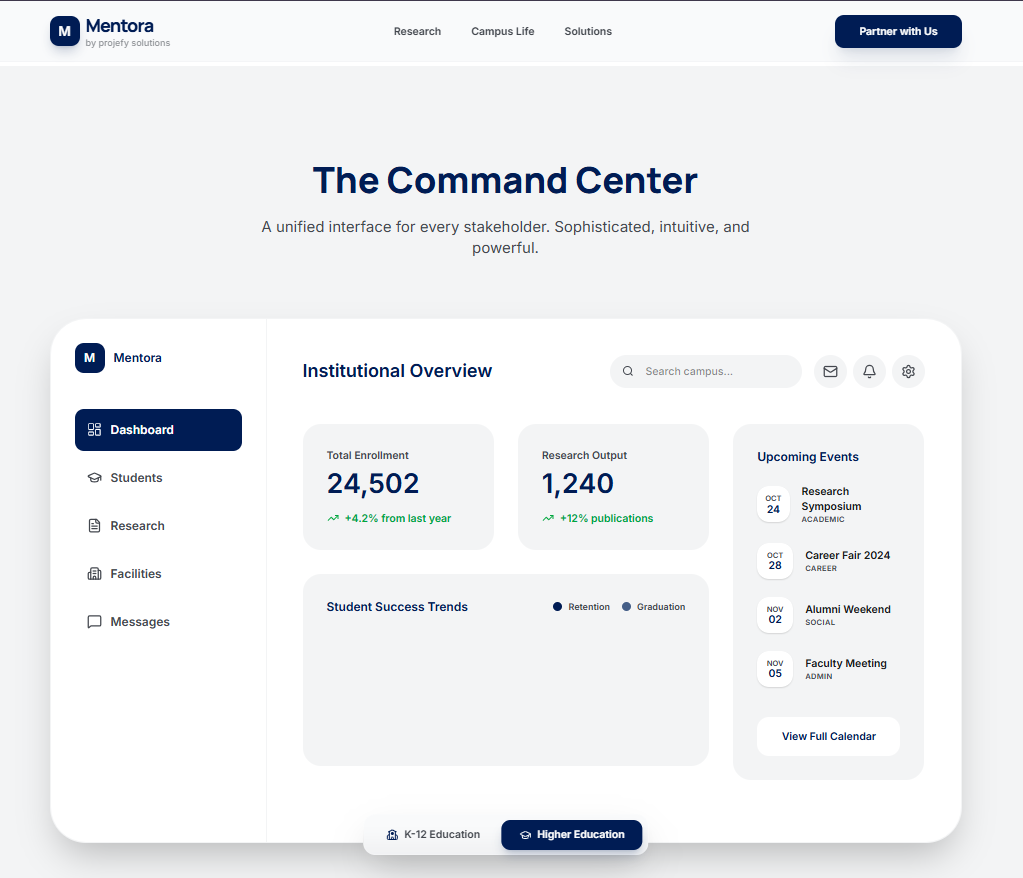Click the Mentora M logo in dashboard sidebar
1023x878 pixels.
tap(90, 358)
